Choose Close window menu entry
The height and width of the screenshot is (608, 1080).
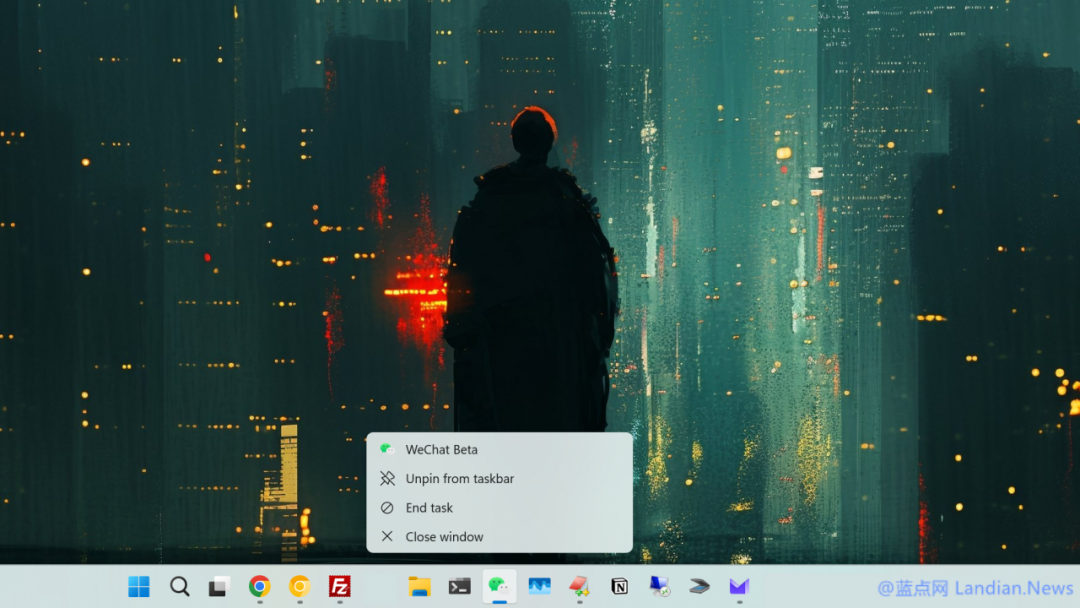click(x=499, y=536)
